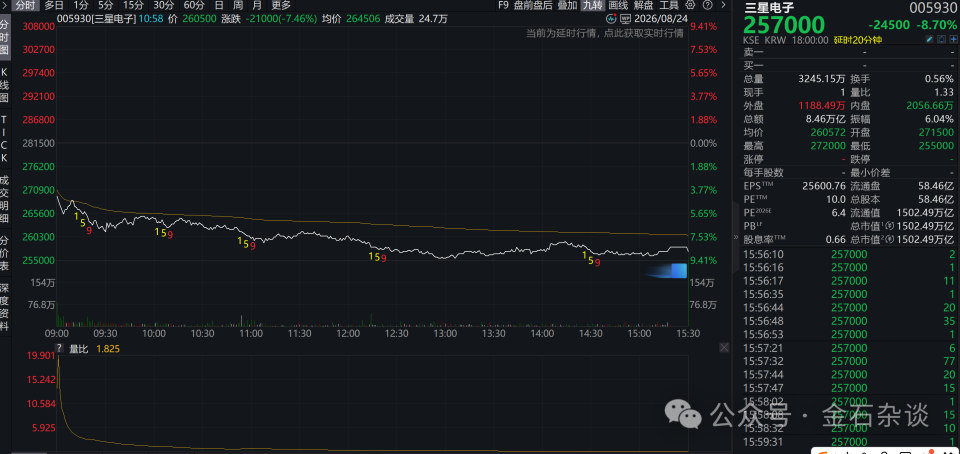This screenshot has width=960, height=454.
Task: Open the settings gear icon
Action: coord(691,6)
